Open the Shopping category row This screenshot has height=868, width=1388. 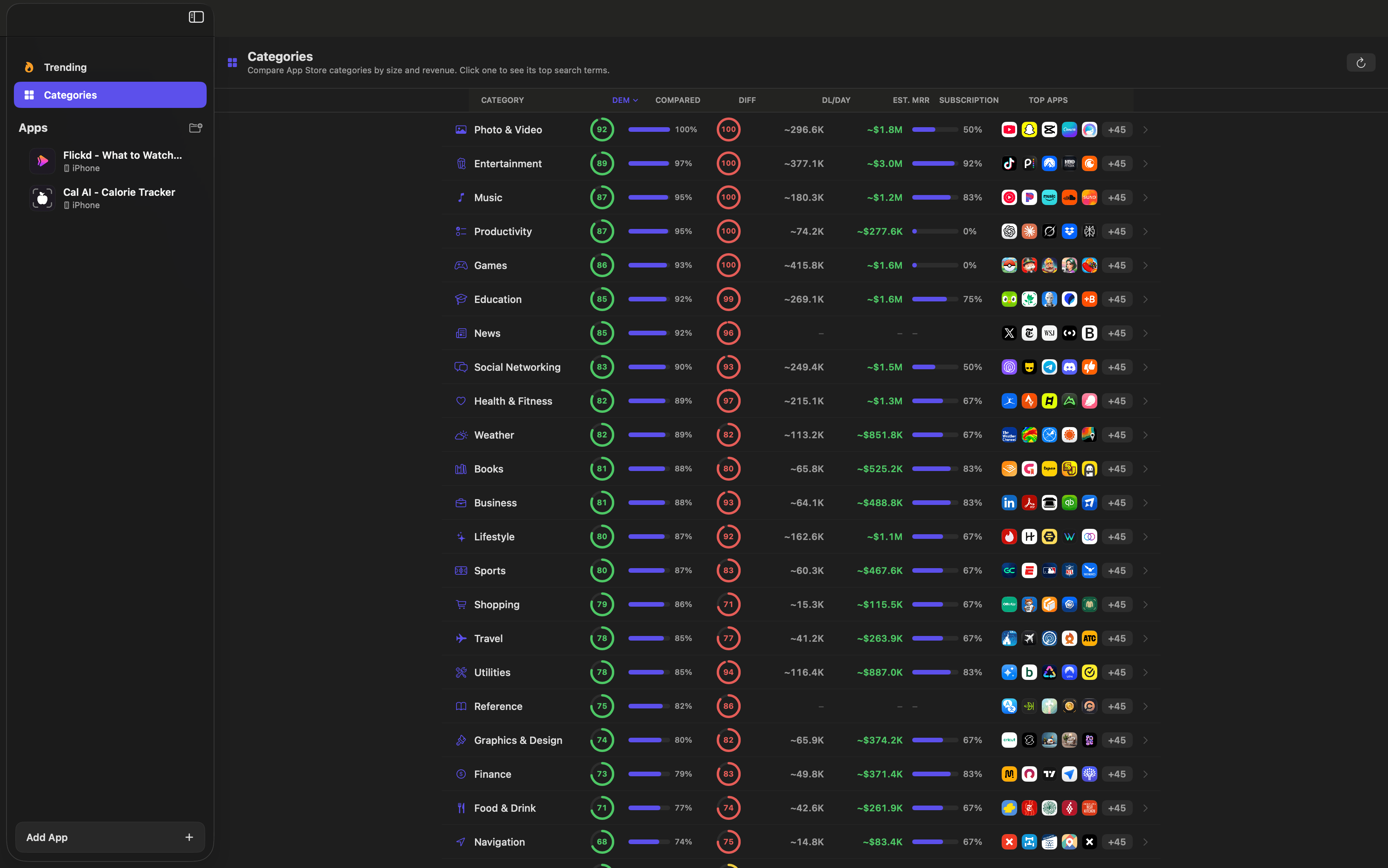pyautogui.click(x=800, y=604)
